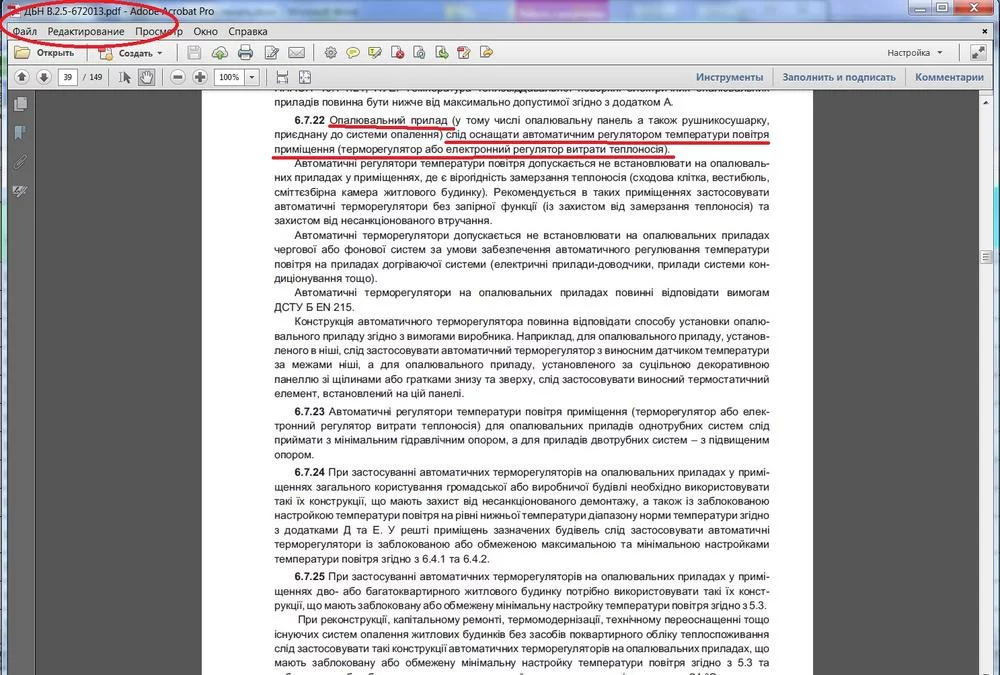The image size is (1000, 675).
Task: Click the text ДСТУ Б EN 215
Action: 314,308
